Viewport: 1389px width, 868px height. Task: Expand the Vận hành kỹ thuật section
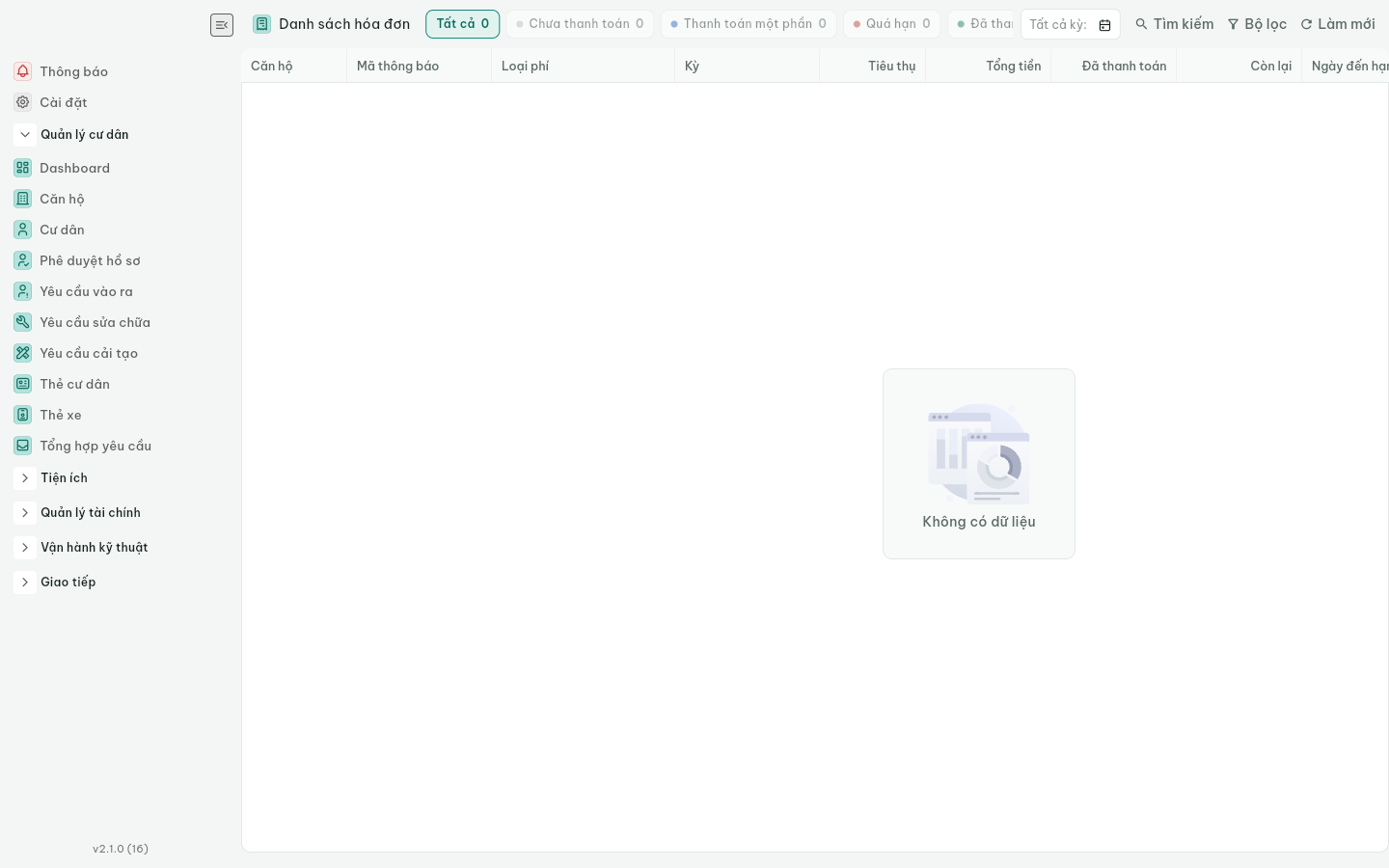click(x=25, y=548)
